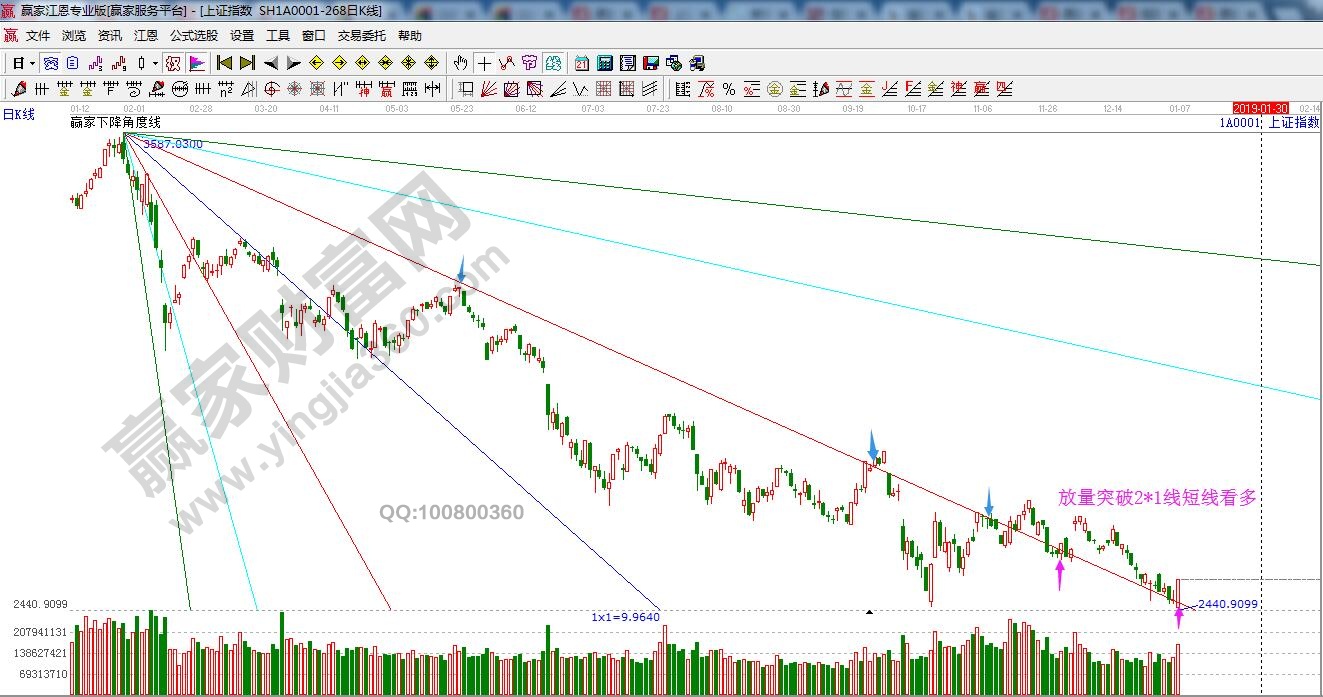Image resolution: width=1323 pixels, height=697 pixels.
Task: Click the red 2019-01-30 date marker
Action: coord(1260,108)
